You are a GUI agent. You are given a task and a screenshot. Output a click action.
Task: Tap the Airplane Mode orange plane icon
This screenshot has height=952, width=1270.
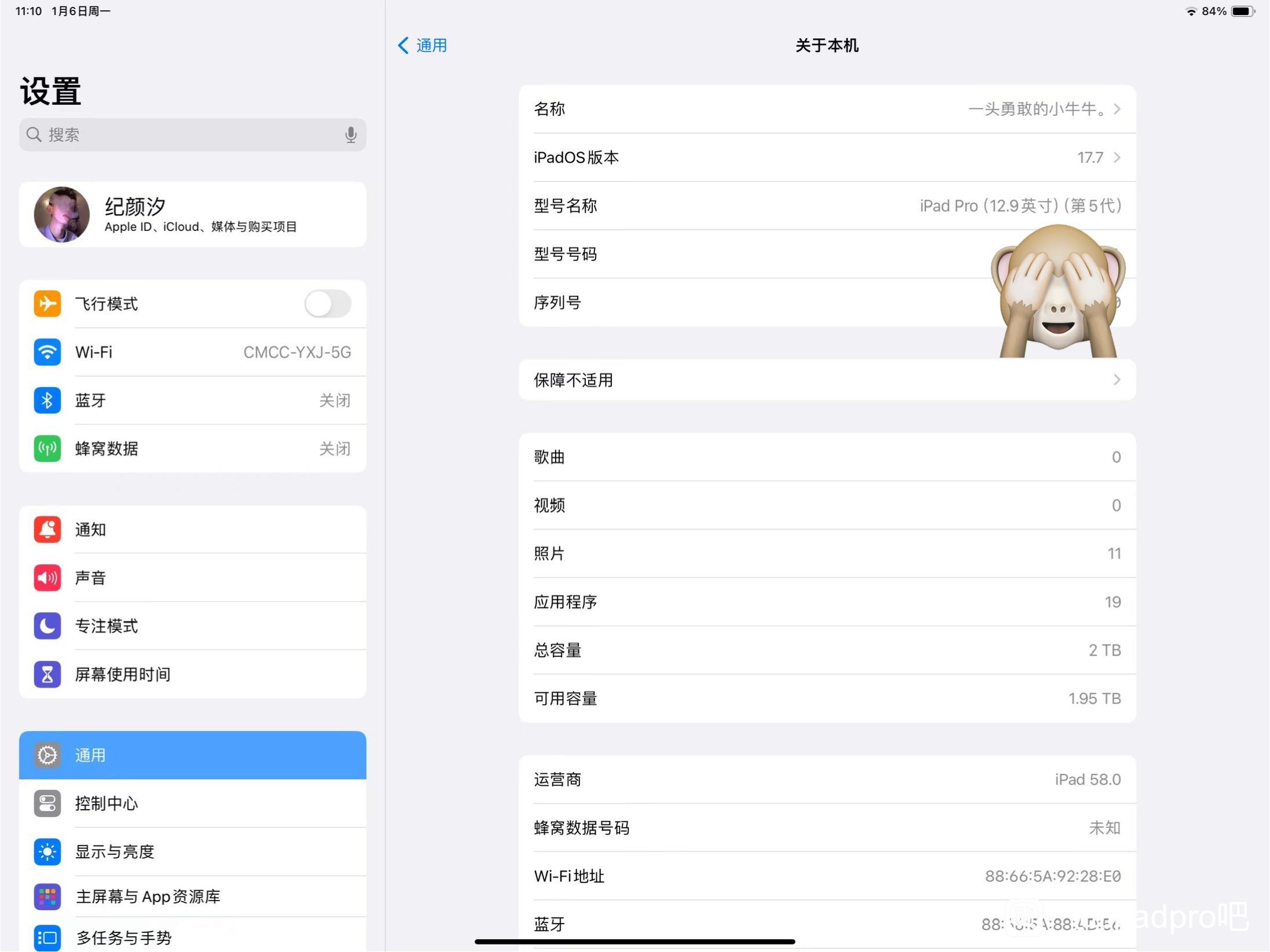click(x=47, y=304)
